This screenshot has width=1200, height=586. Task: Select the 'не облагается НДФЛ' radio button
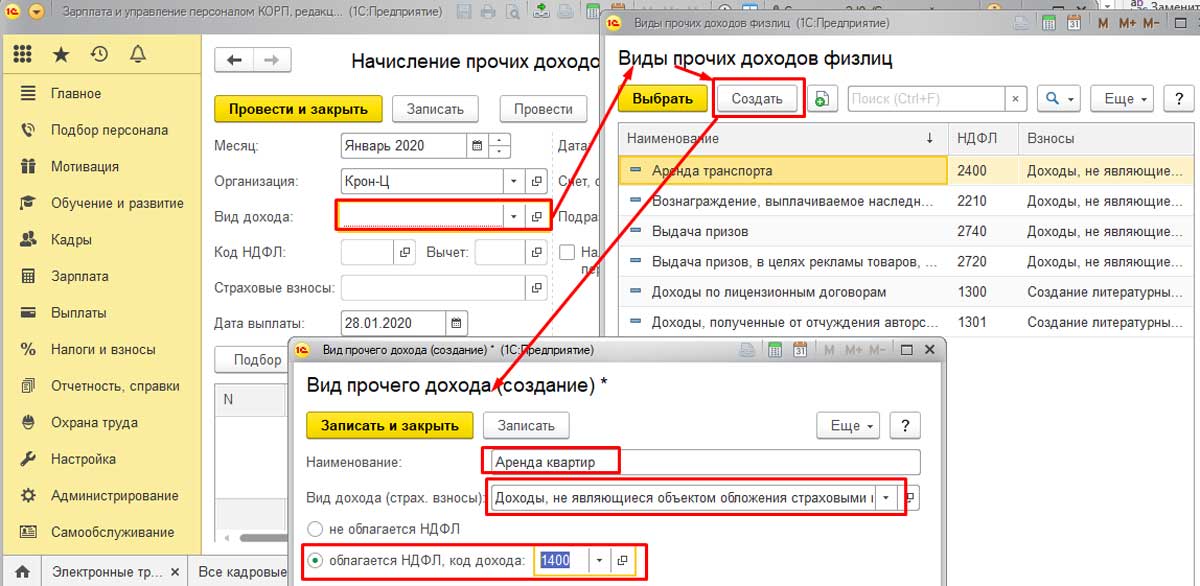pos(316,529)
